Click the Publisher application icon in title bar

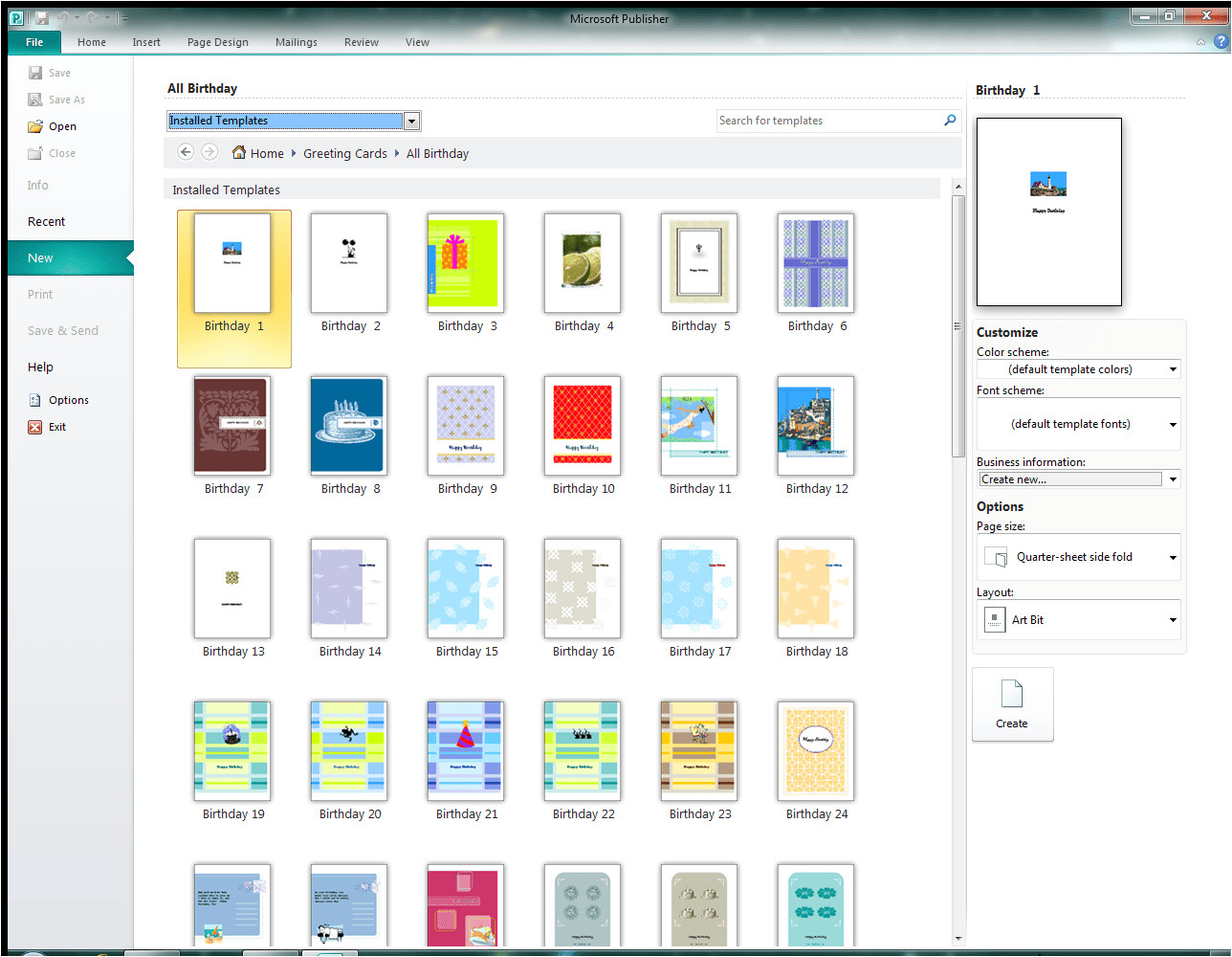click(16, 18)
